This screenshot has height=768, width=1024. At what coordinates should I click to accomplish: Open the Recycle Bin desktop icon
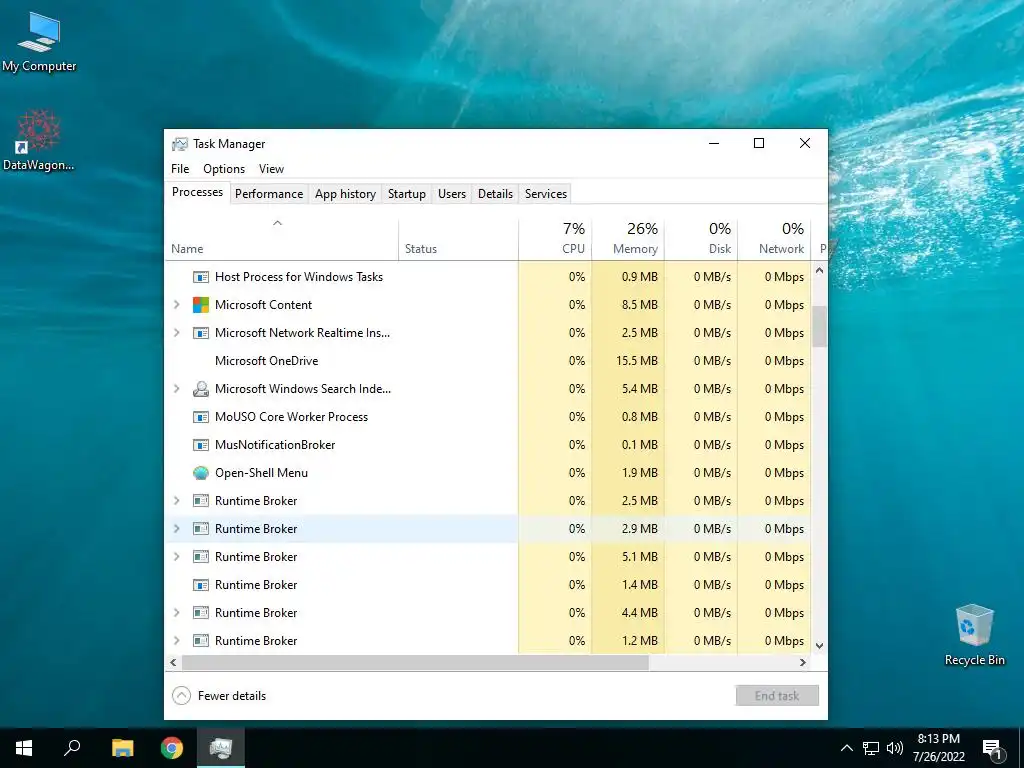pos(974,635)
